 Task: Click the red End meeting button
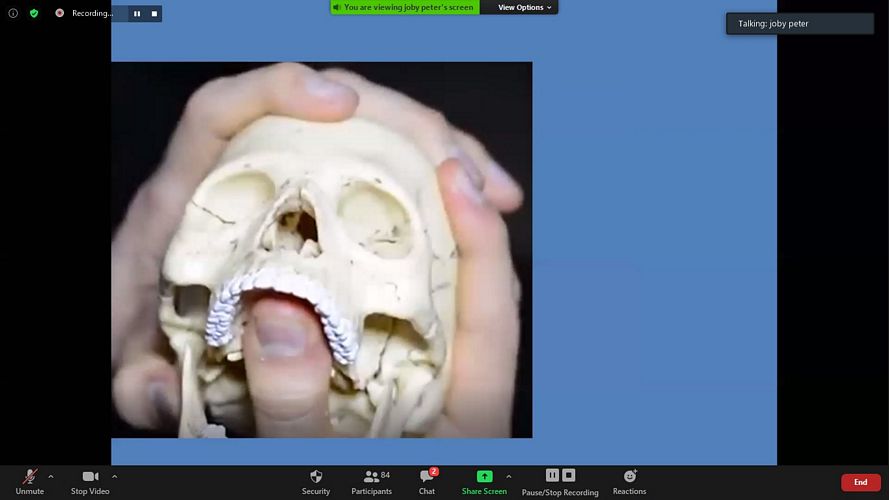[x=861, y=482]
